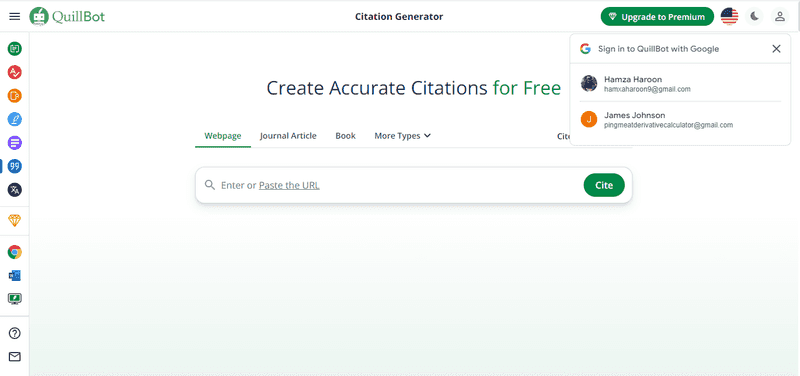Open the user account profile icon
Viewport: 800px width, 376px height.
click(780, 16)
